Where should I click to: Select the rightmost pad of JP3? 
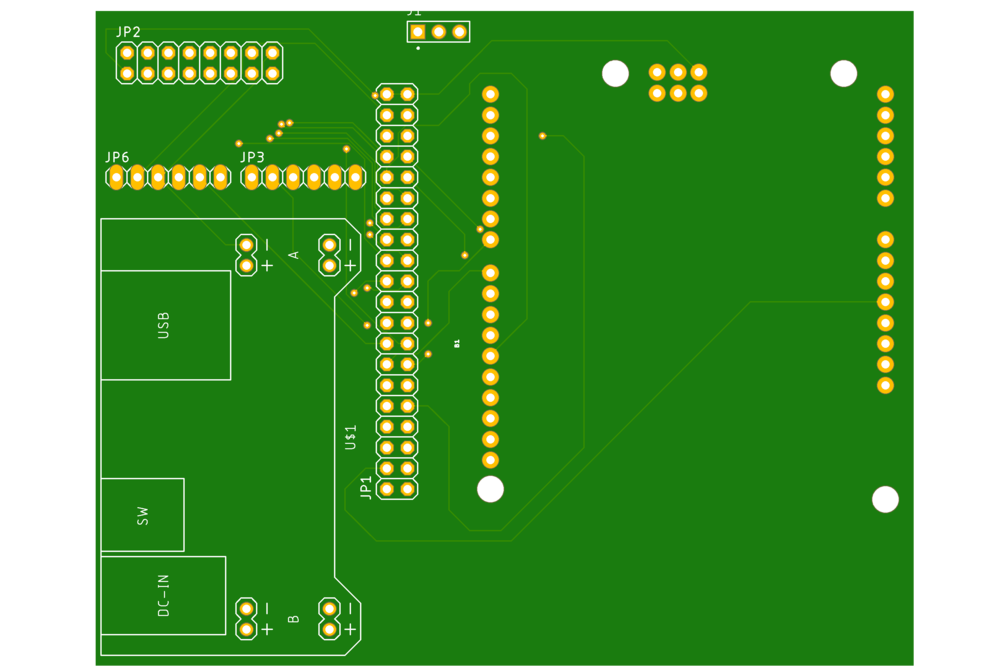coord(356,177)
